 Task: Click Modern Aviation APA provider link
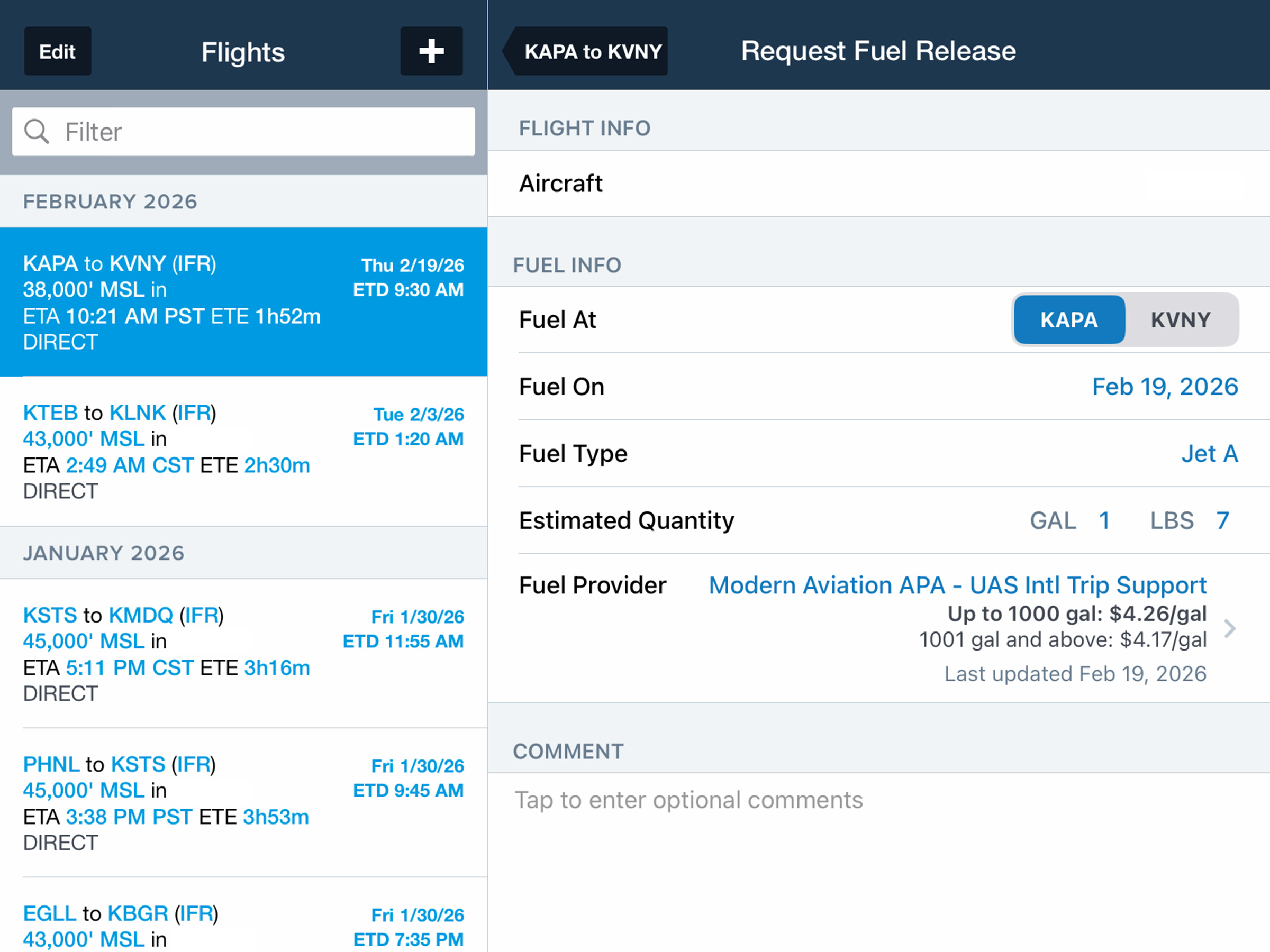[957, 585]
